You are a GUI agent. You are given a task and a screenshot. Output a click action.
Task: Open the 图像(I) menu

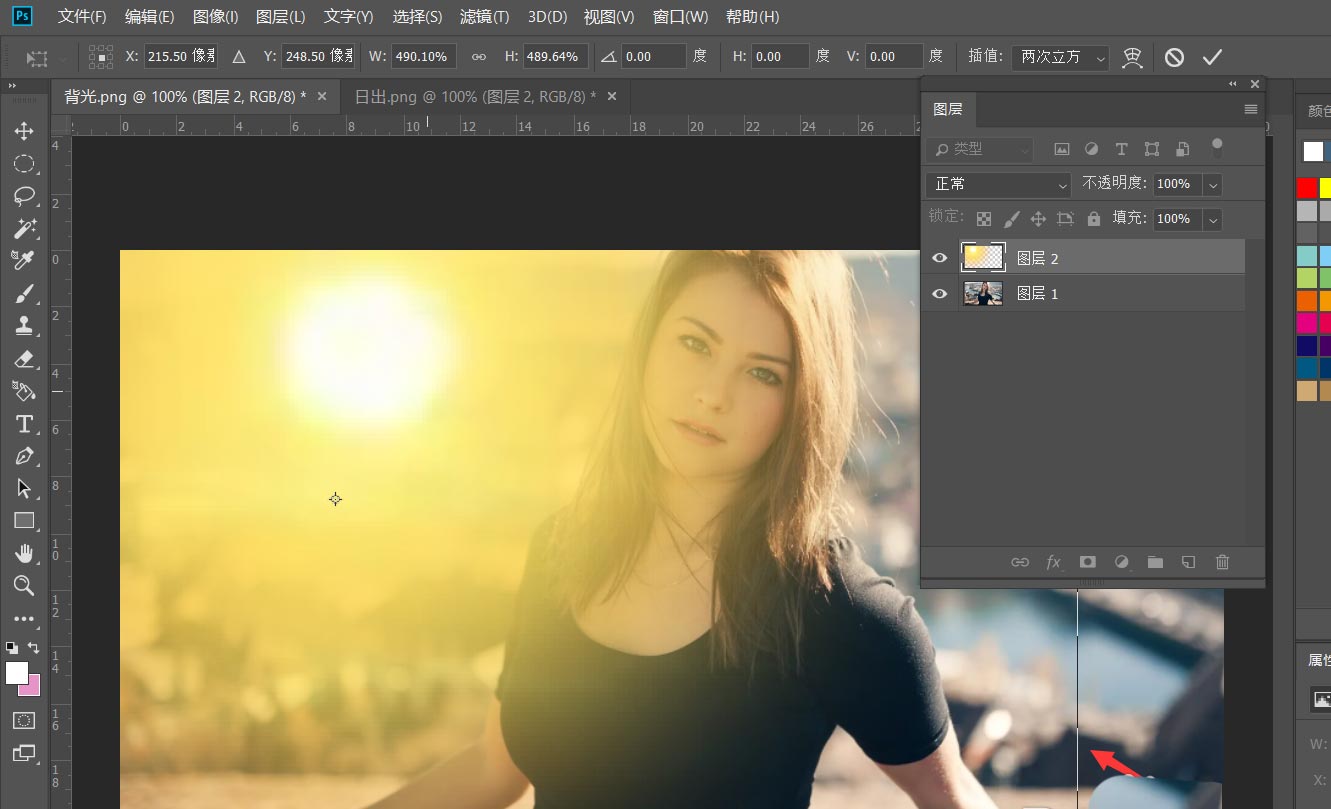click(215, 17)
